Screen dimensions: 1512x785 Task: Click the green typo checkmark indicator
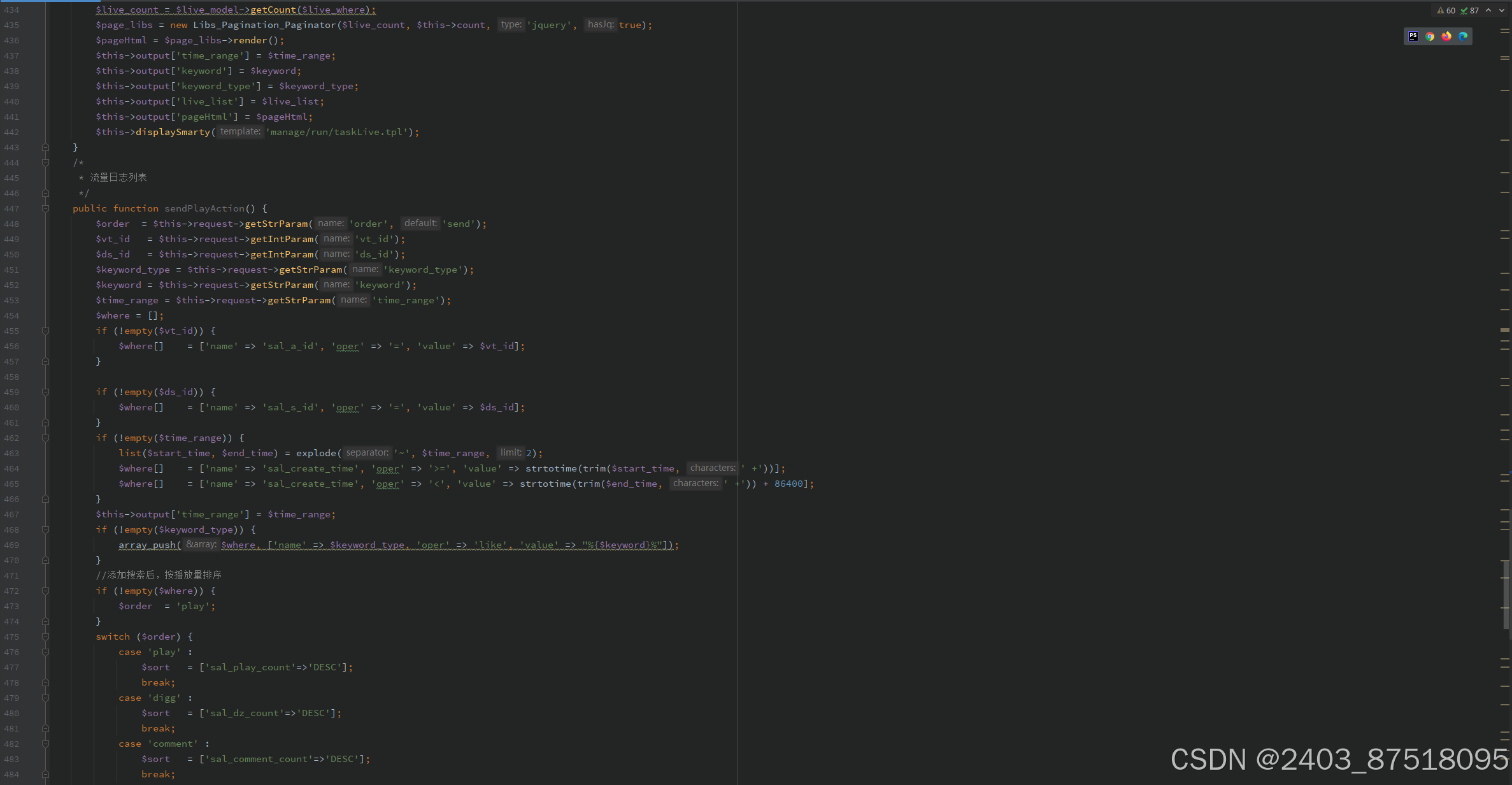point(1469,10)
